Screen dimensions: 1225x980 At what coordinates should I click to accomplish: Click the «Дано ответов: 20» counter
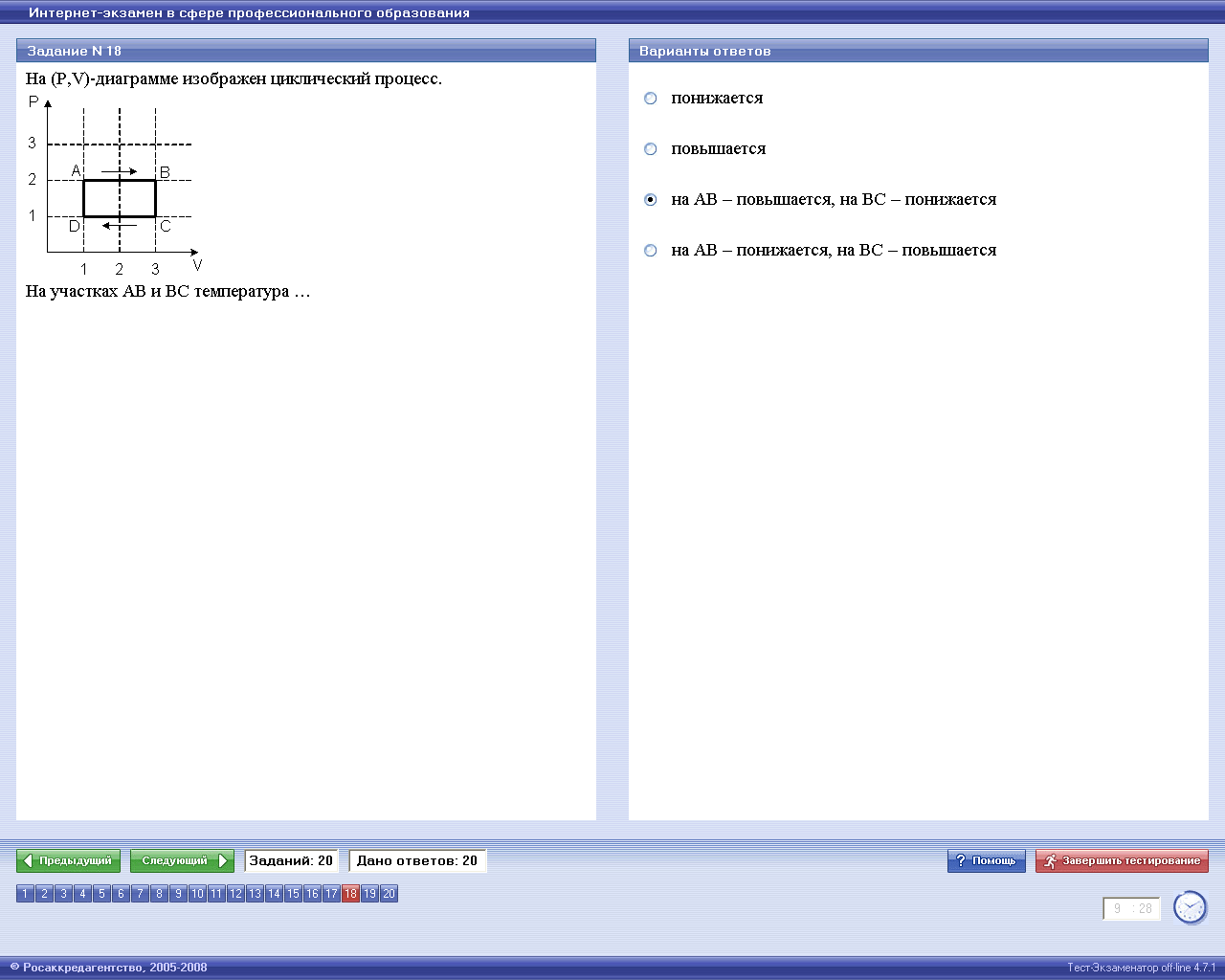coord(417,861)
